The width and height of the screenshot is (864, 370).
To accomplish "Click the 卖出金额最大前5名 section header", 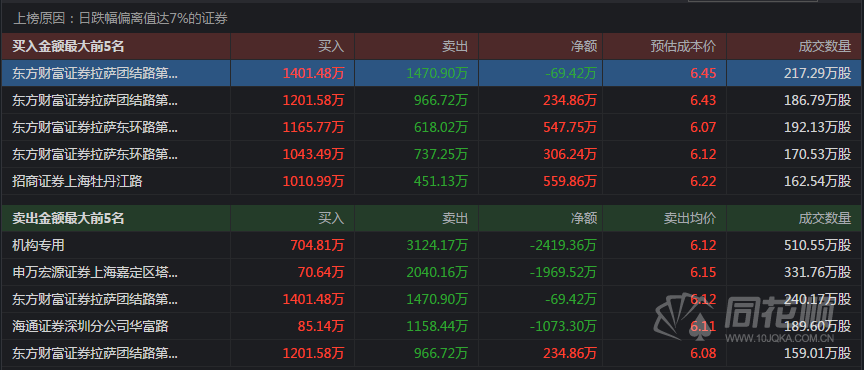I will tap(68, 219).
